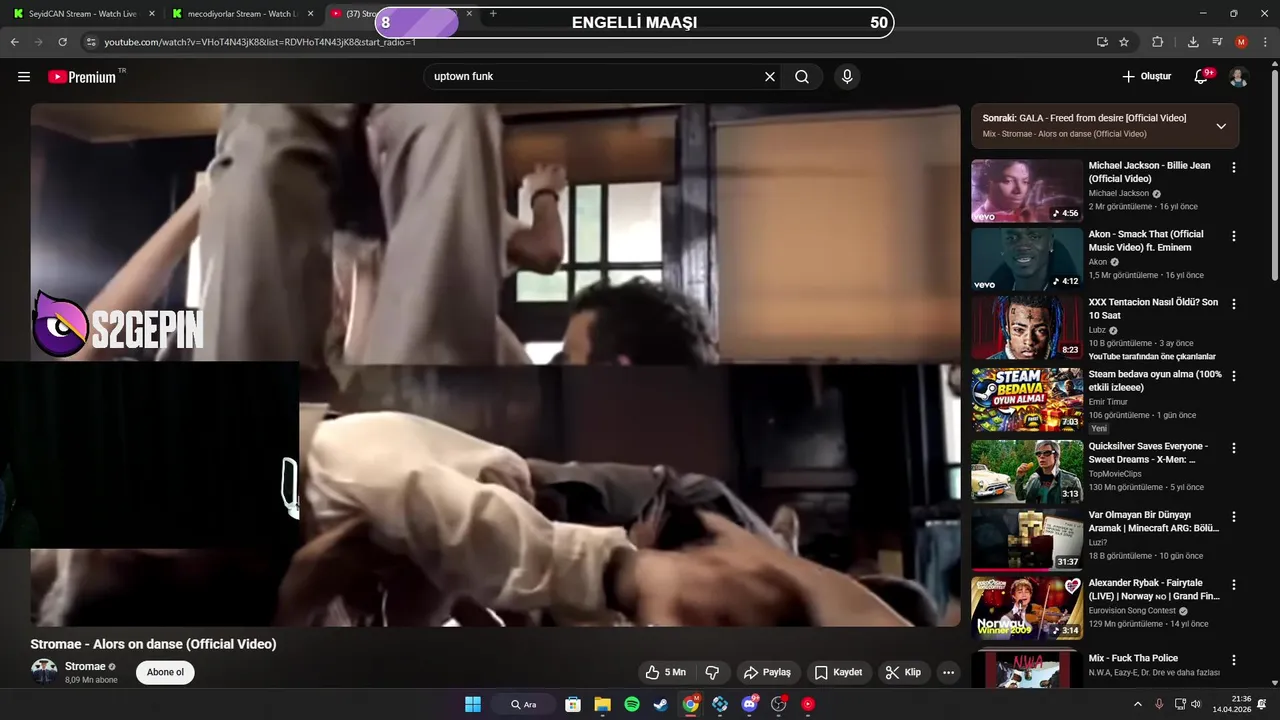Bookmark this page with star icon
1280x720 pixels.
(x=1124, y=42)
